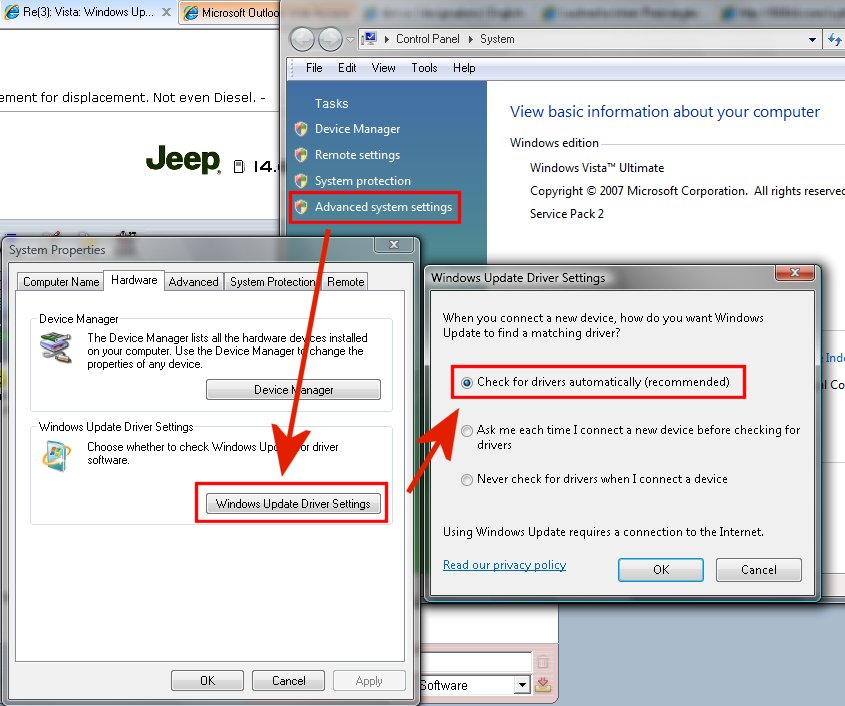Switch to the Microsoft Outlook browser tab

click(x=230, y=13)
